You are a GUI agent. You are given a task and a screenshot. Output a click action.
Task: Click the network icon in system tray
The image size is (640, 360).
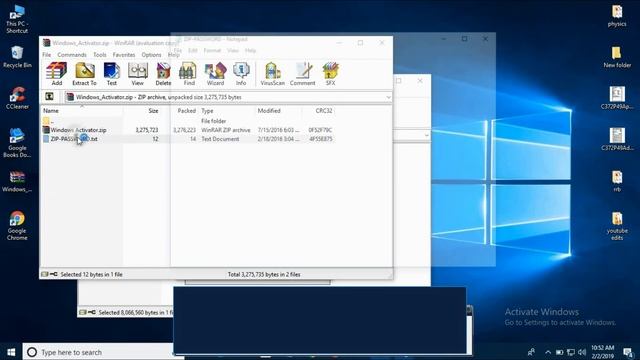pyautogui.click(x=571, y=352)
